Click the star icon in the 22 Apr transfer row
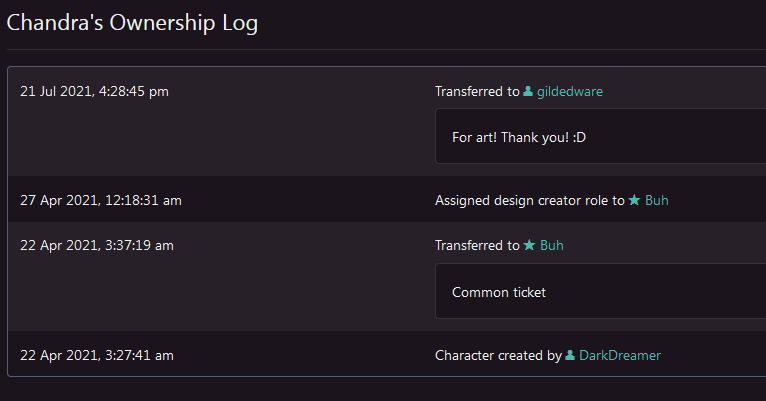 529,246
